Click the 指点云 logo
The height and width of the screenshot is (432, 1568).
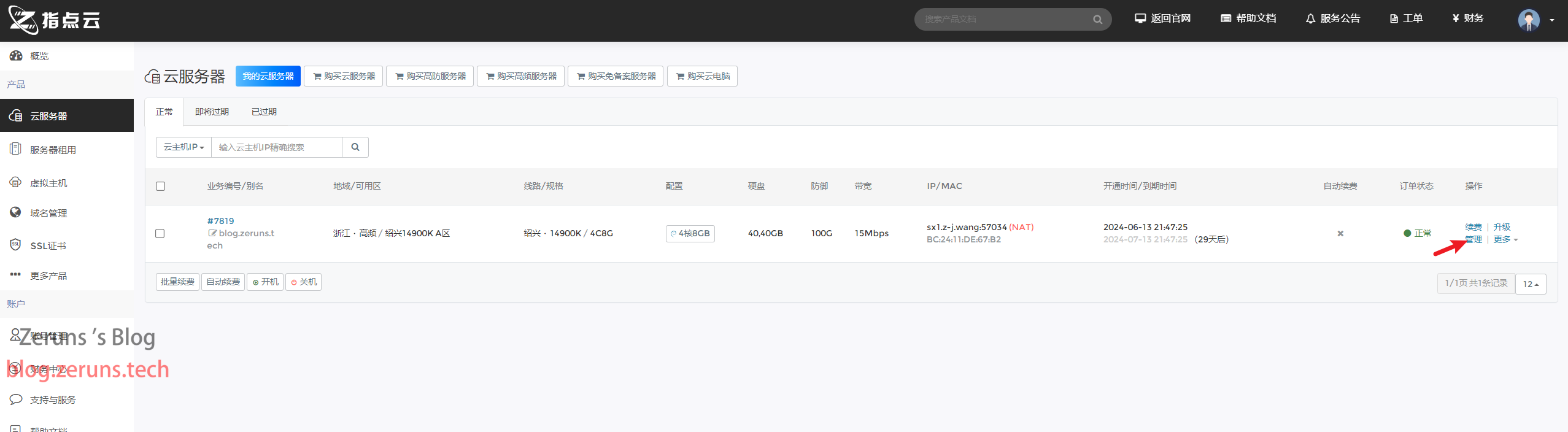coord(54,20)
